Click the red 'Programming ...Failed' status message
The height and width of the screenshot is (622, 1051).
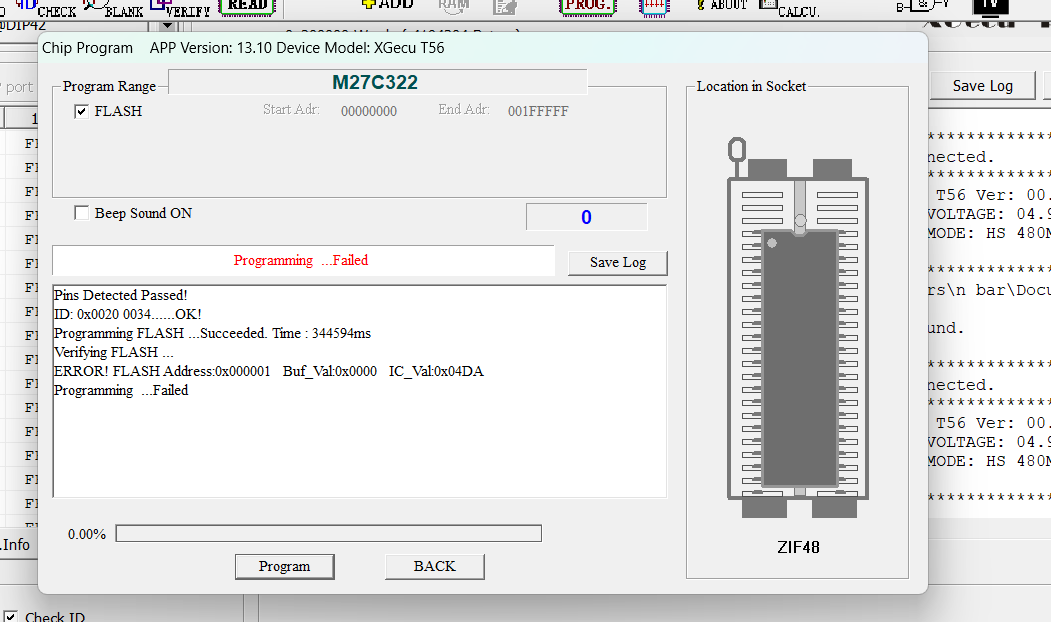(301, 260)
